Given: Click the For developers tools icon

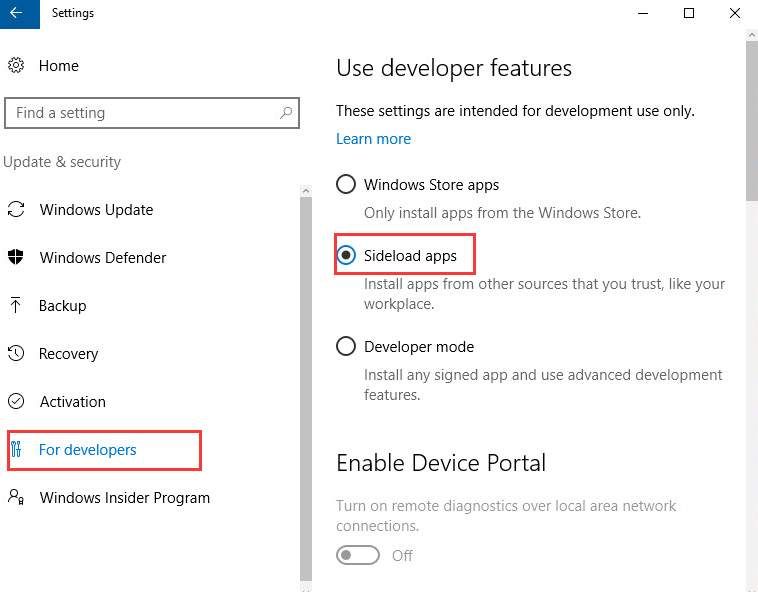Looking at the screenshot, I should [16, 450].
